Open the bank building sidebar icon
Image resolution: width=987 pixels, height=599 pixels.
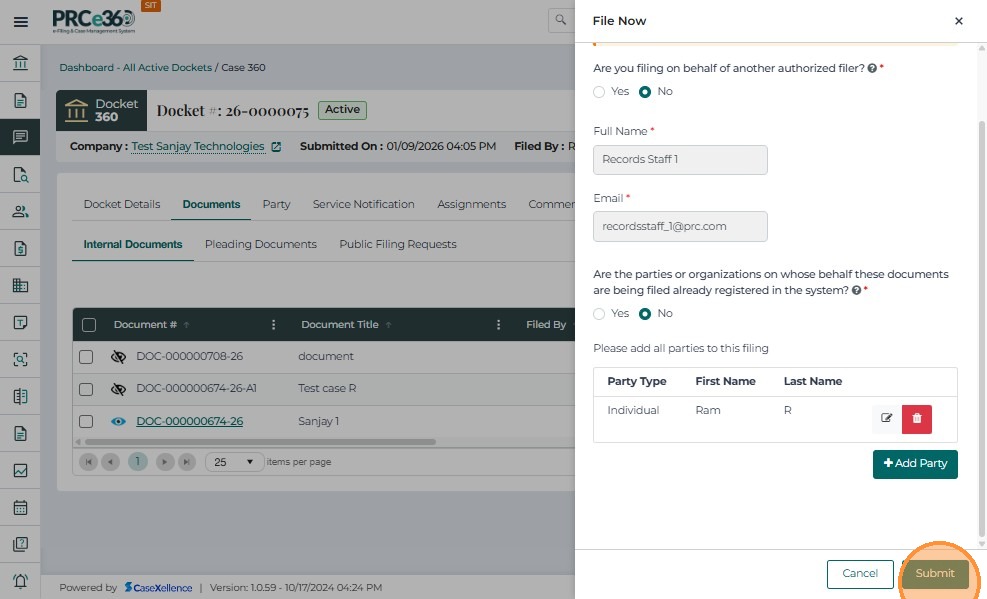click(20, 64)
